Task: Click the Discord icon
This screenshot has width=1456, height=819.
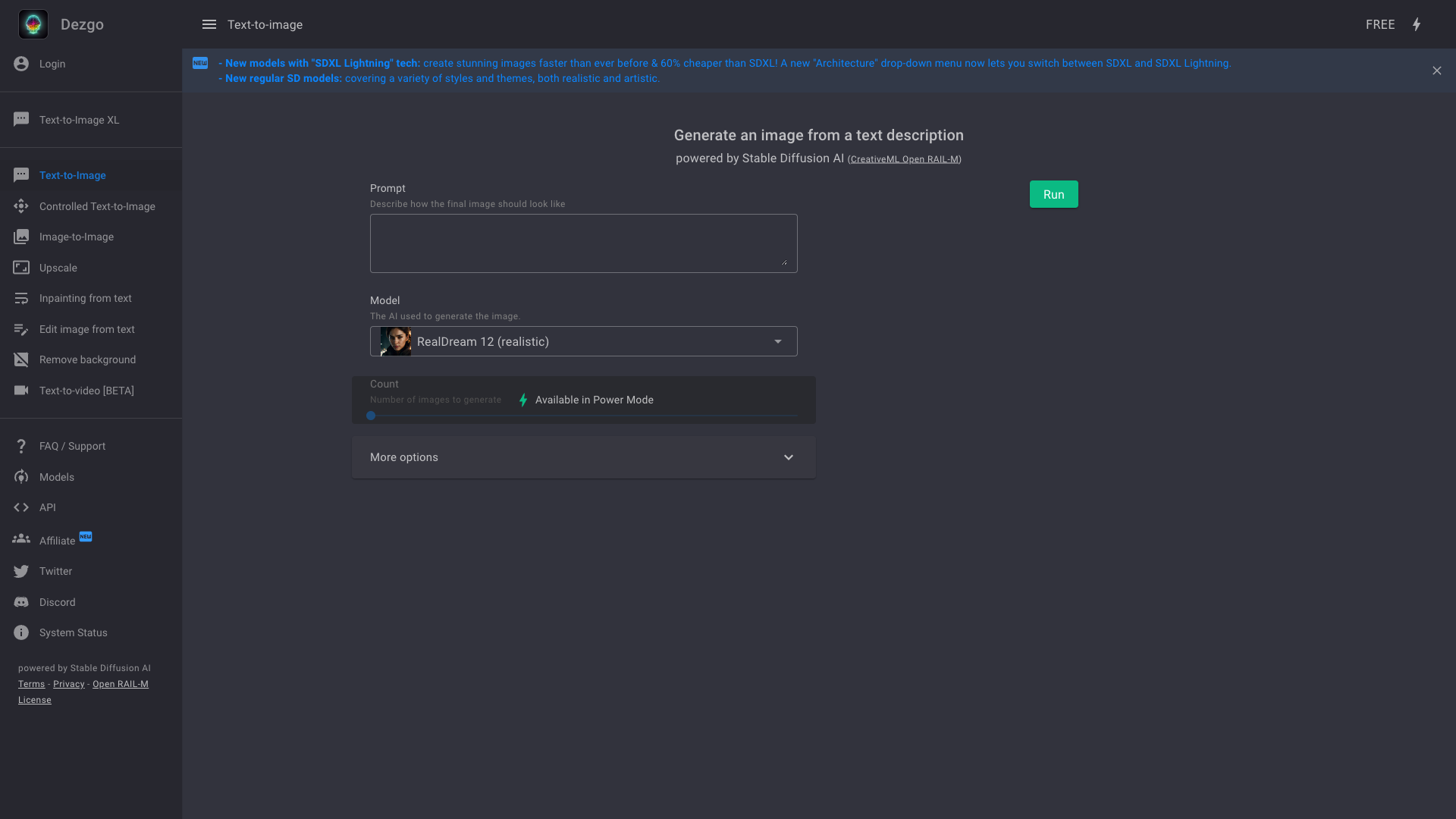Action: pyautogui.click(x=21, y=602)
